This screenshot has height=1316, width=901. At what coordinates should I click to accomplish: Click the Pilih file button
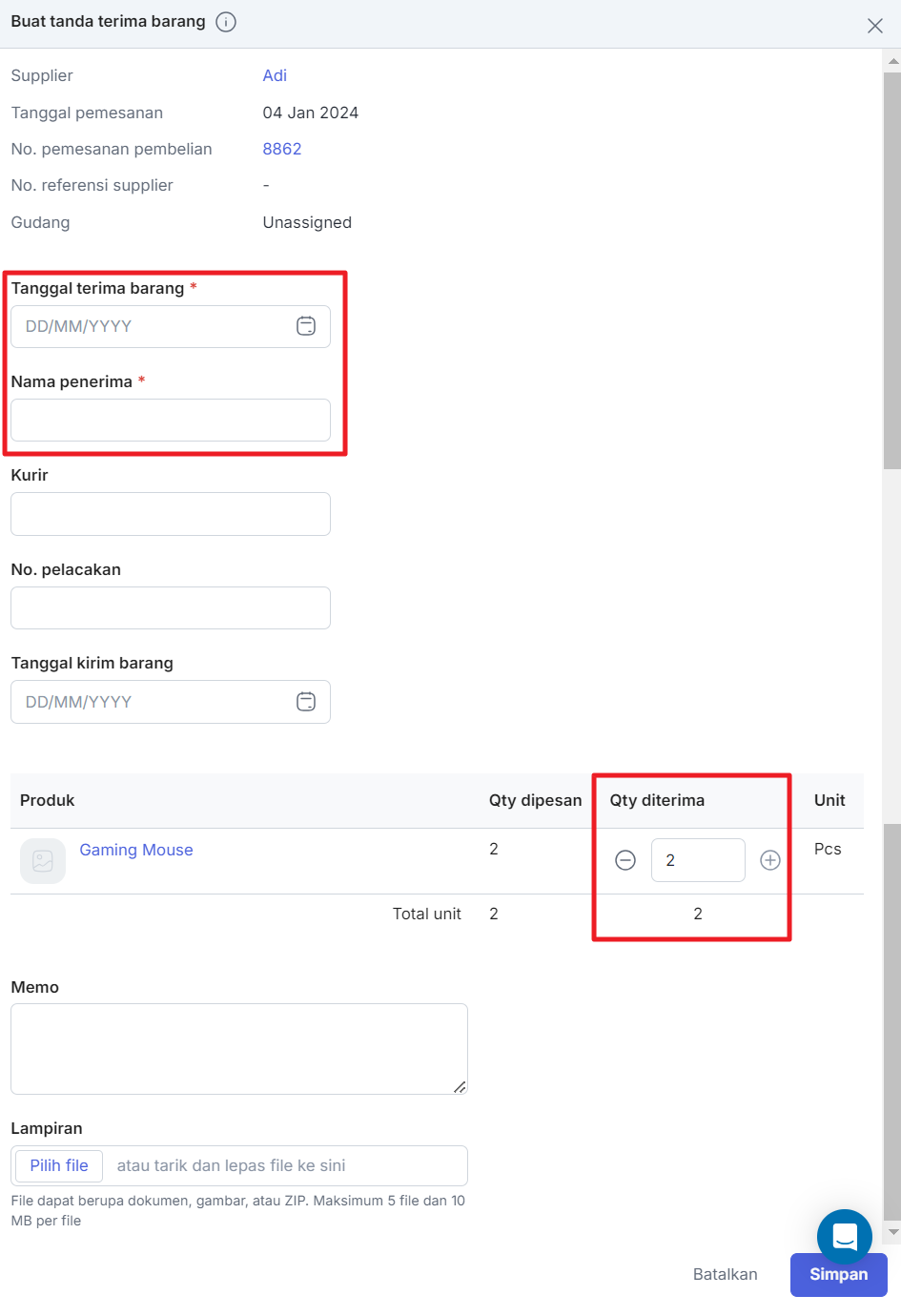59,1165
